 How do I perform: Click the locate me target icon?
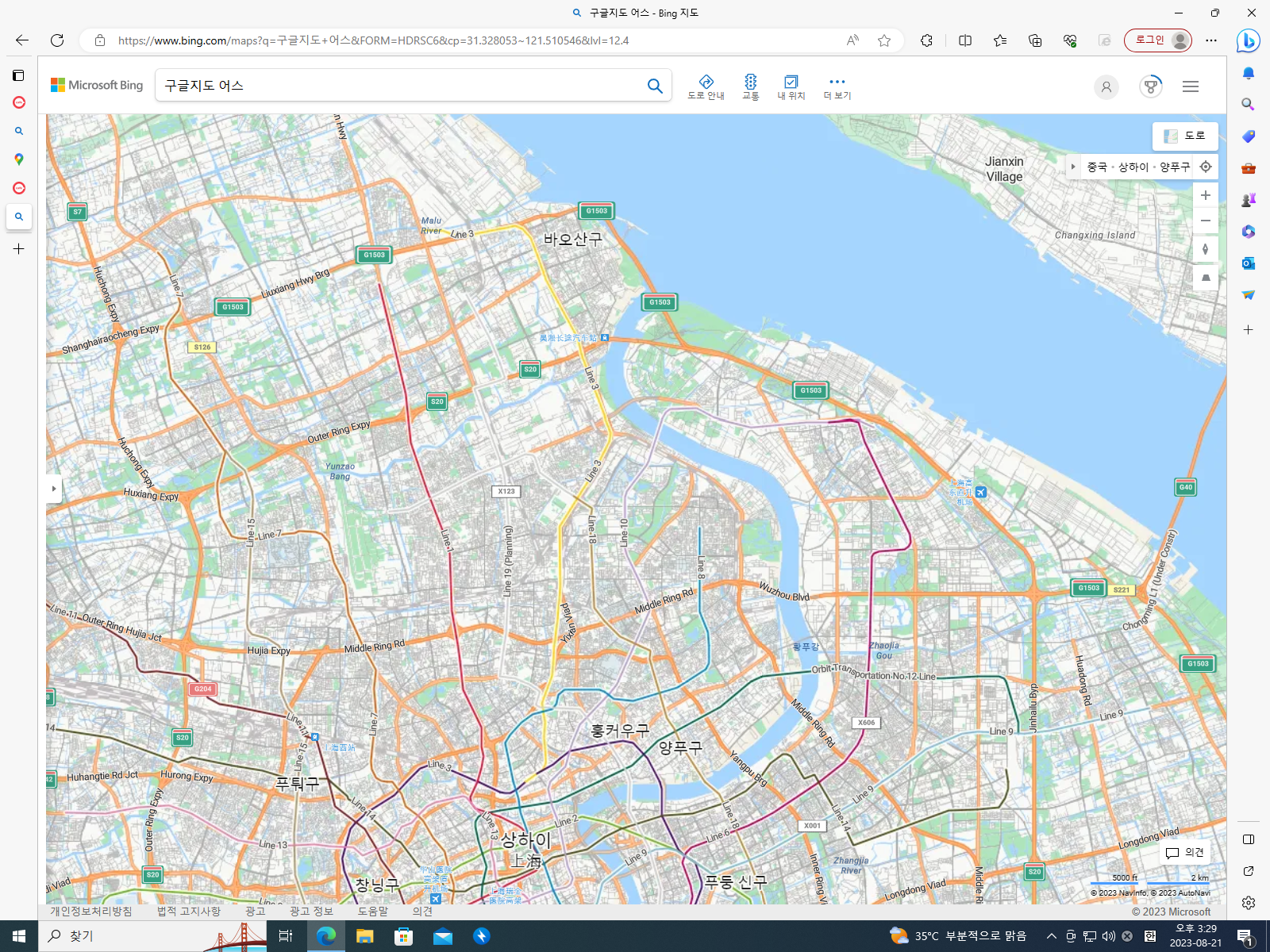coord(1205,167)
